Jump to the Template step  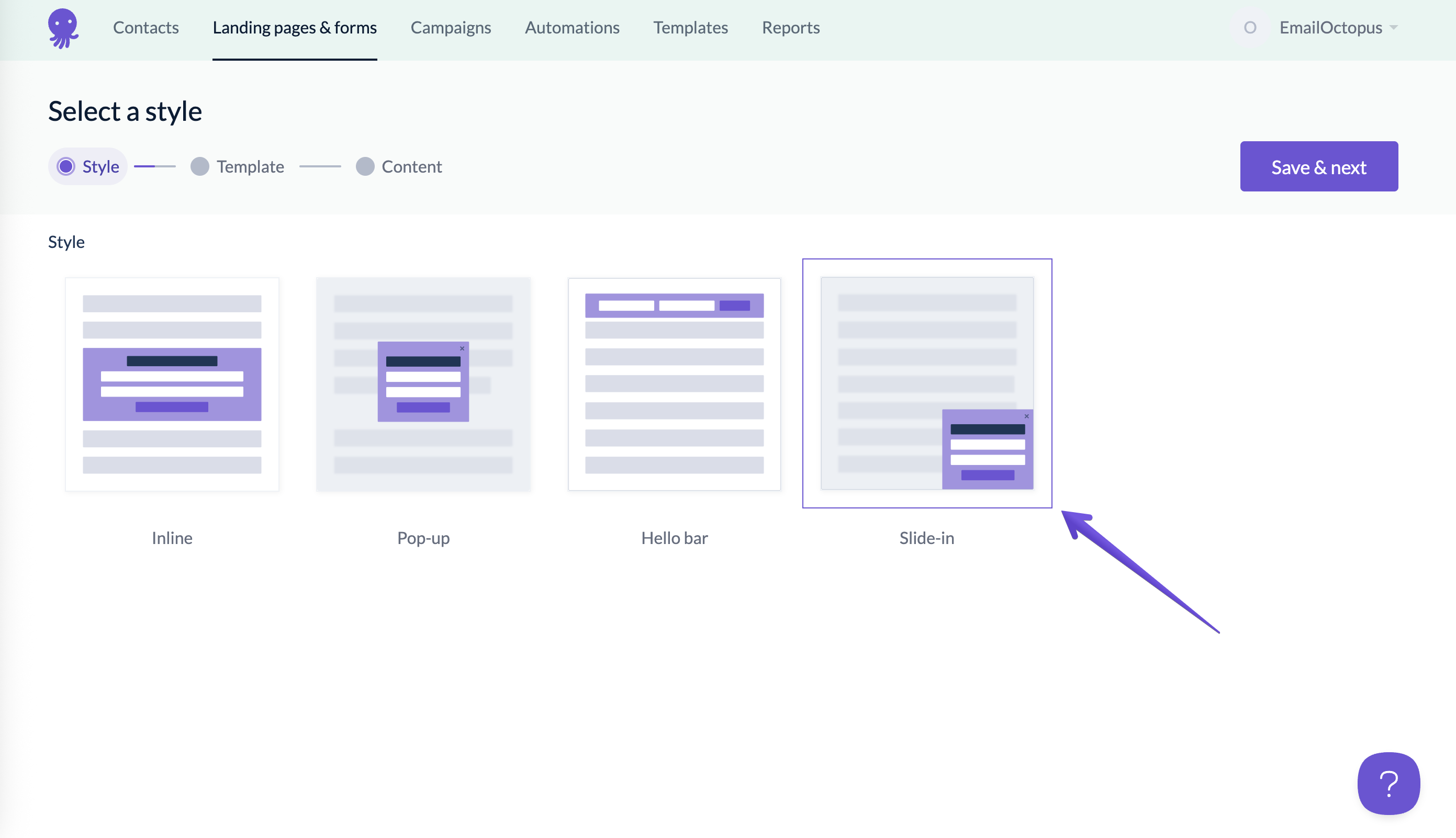tap(237, 166)
